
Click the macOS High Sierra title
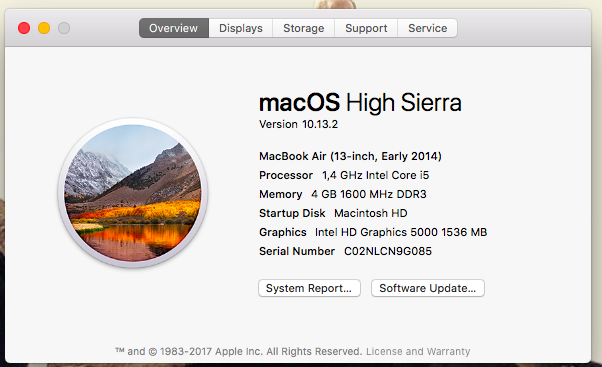click(x=360, y=102)
